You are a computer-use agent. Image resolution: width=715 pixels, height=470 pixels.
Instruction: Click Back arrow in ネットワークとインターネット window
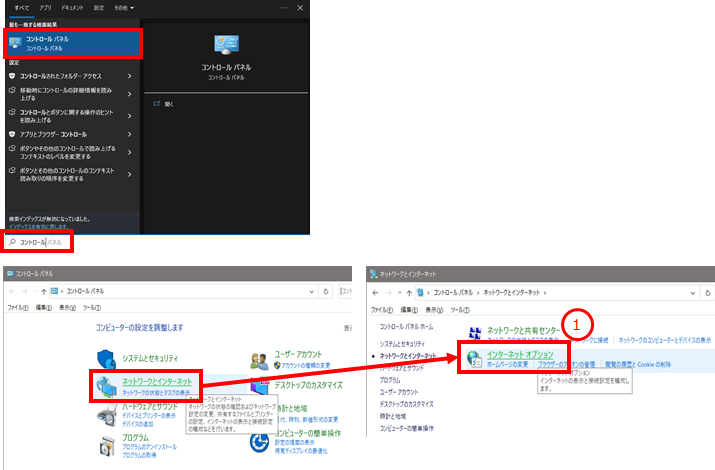point(375,293)
